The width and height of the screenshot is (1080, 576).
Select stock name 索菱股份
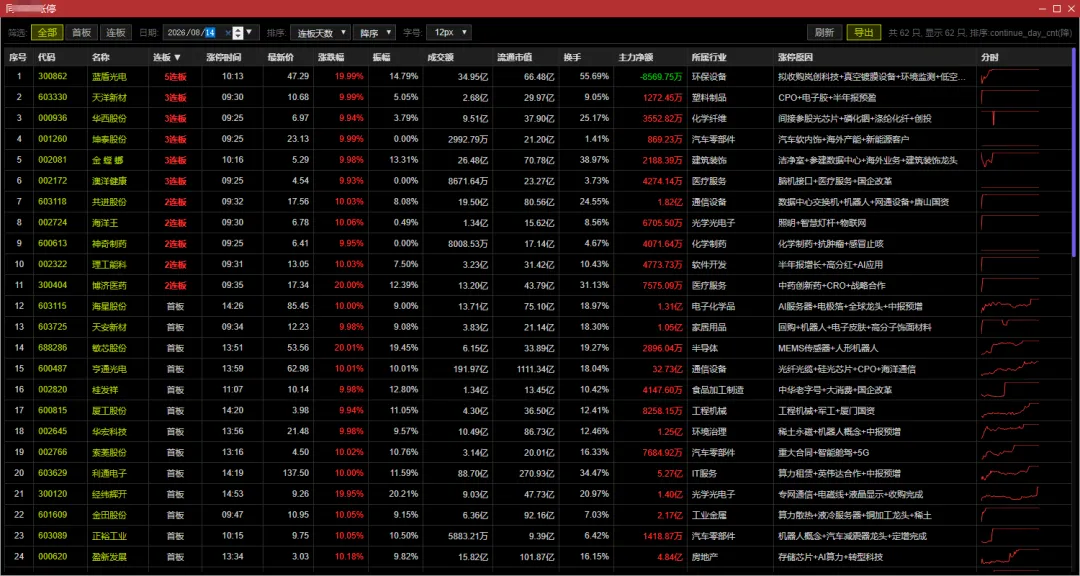(110, 453)
